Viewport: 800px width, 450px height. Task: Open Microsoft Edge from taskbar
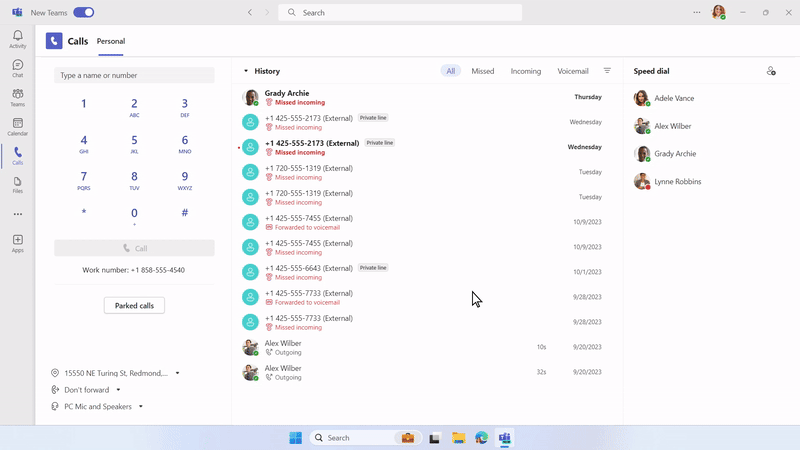[x=481, y=438]
